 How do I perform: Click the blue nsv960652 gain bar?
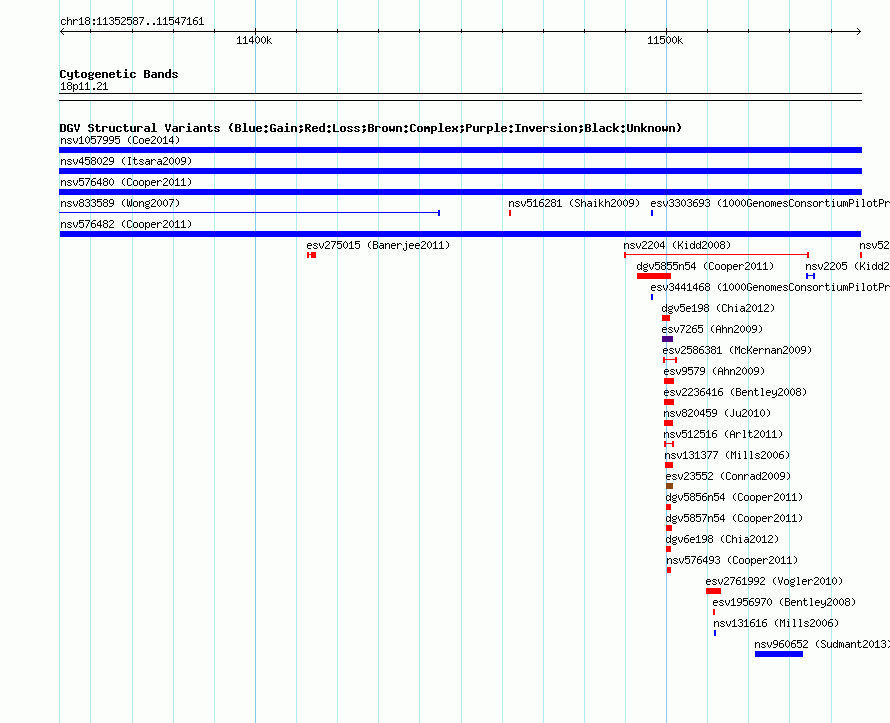[779, 654]
